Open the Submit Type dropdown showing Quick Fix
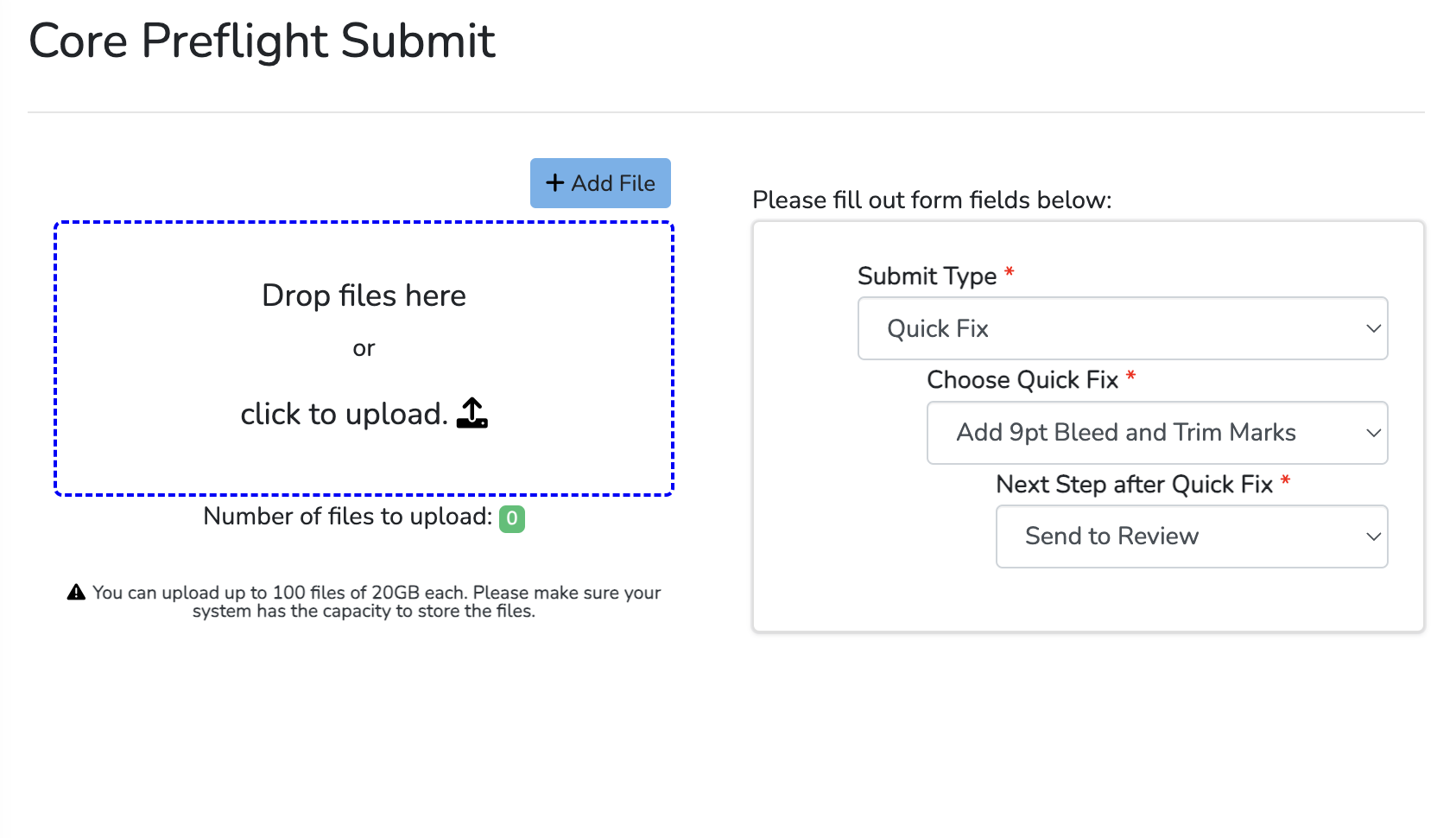The width and height of the screenshot is (1456, 838). click(x=1122, y=328)
